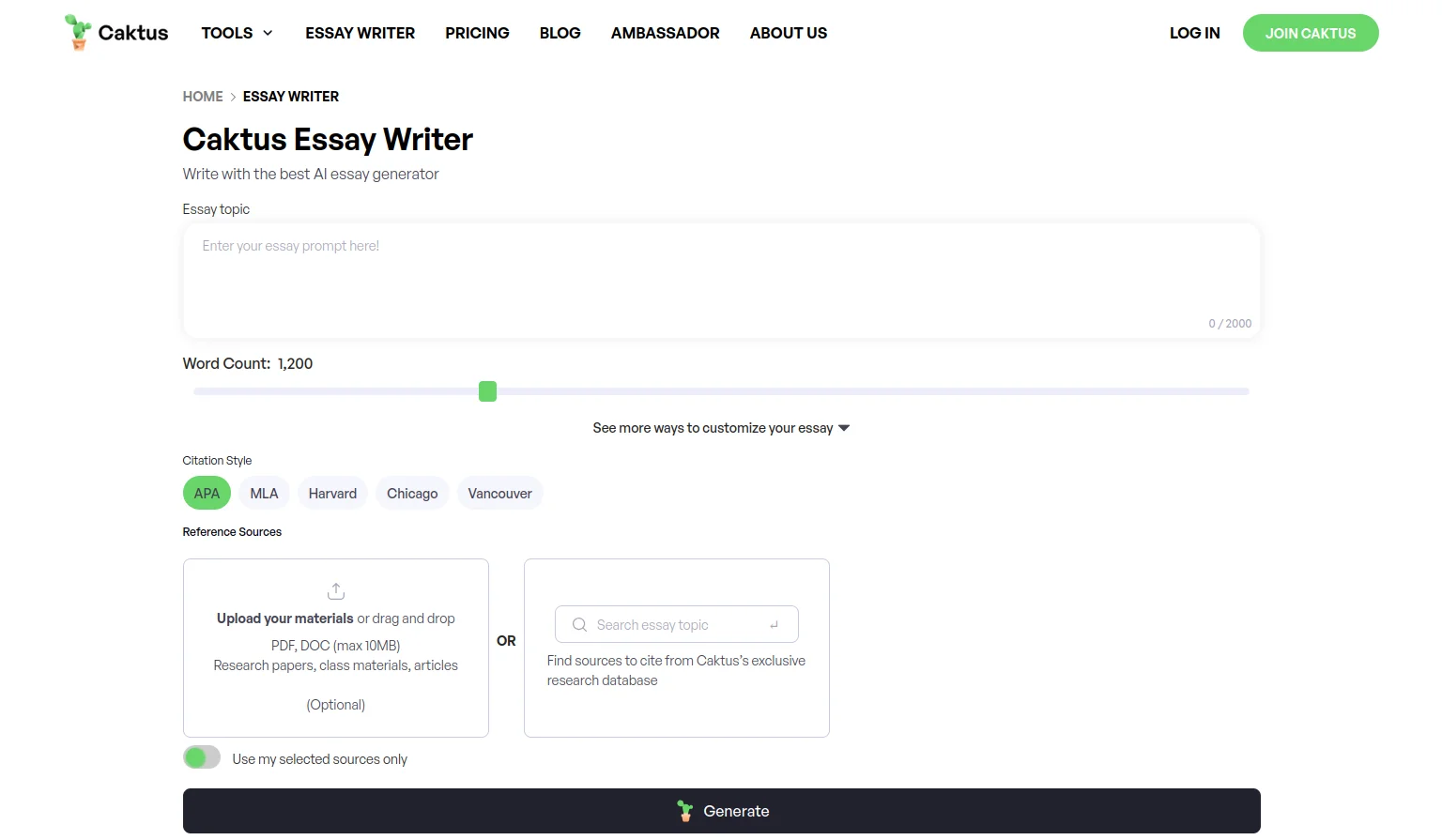Screen dimensions: 1442x840
Task: Click the enter-key icon in search box
Action: pos(775,625)
